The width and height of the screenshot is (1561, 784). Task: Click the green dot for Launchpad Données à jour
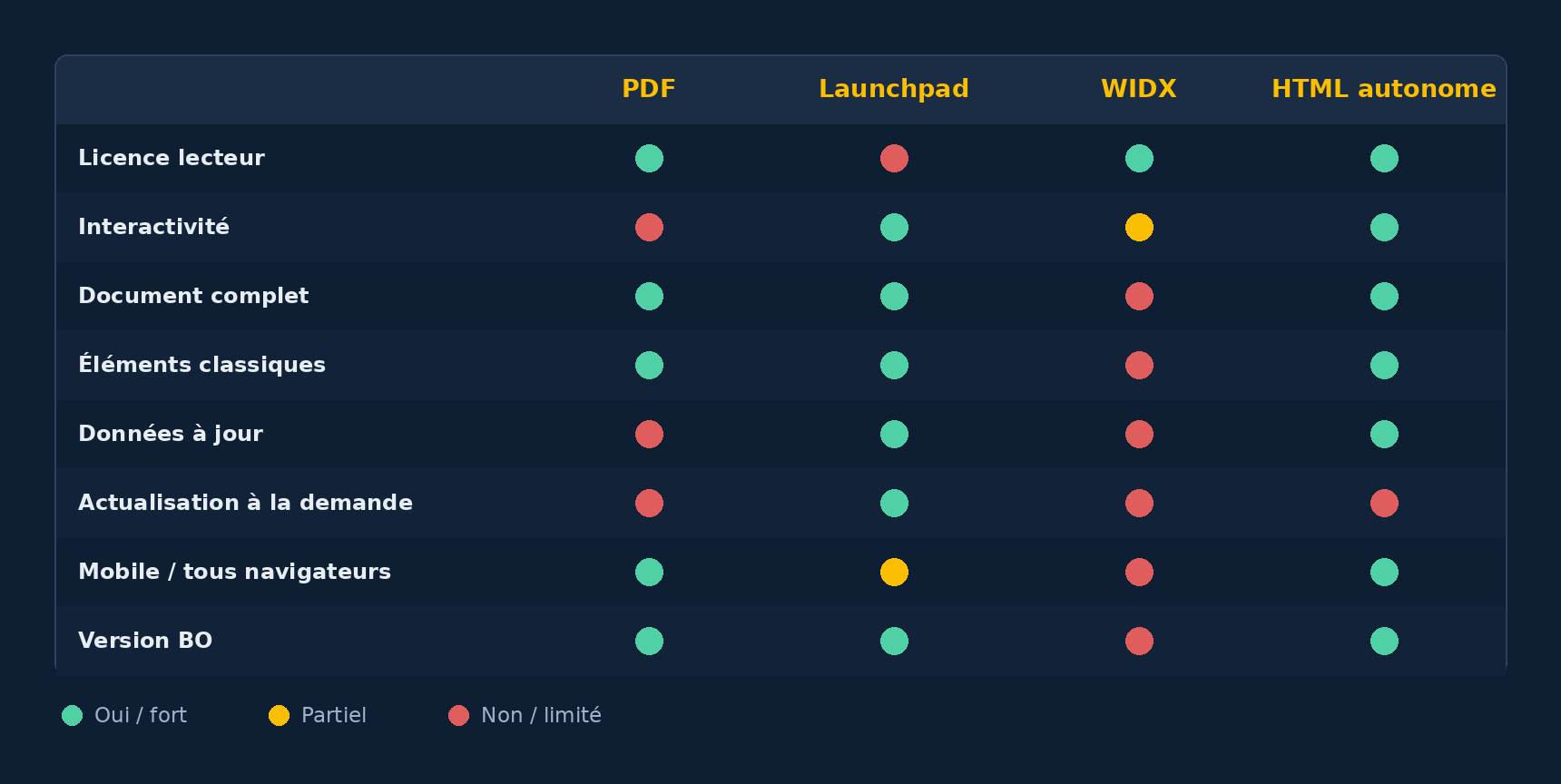(894, 435)
